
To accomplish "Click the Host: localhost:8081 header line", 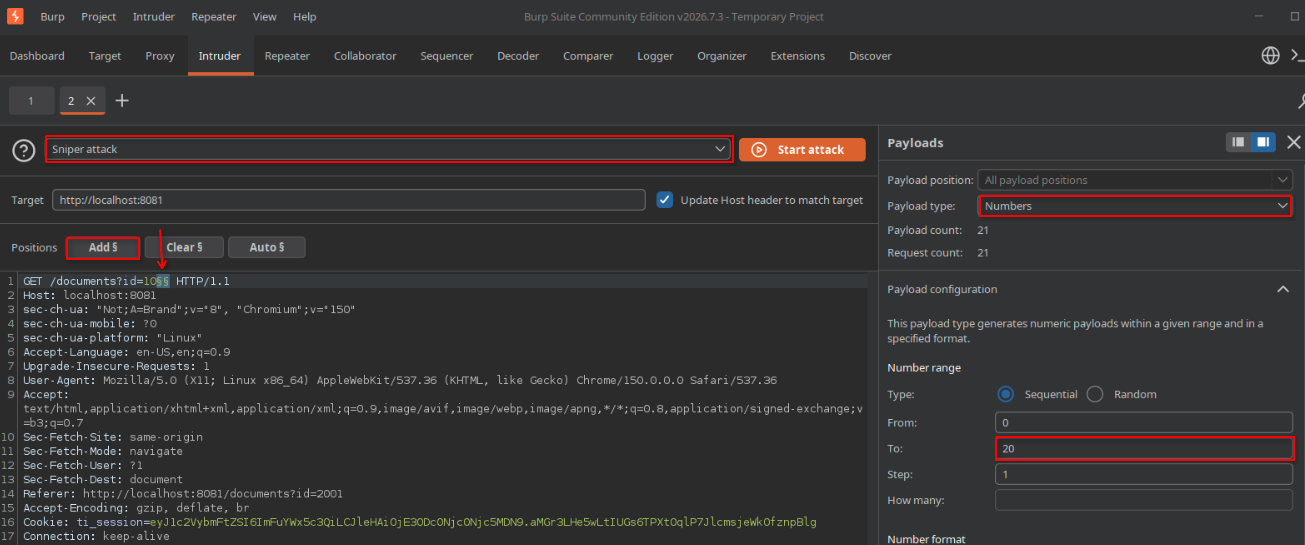I will pos(90,295).
